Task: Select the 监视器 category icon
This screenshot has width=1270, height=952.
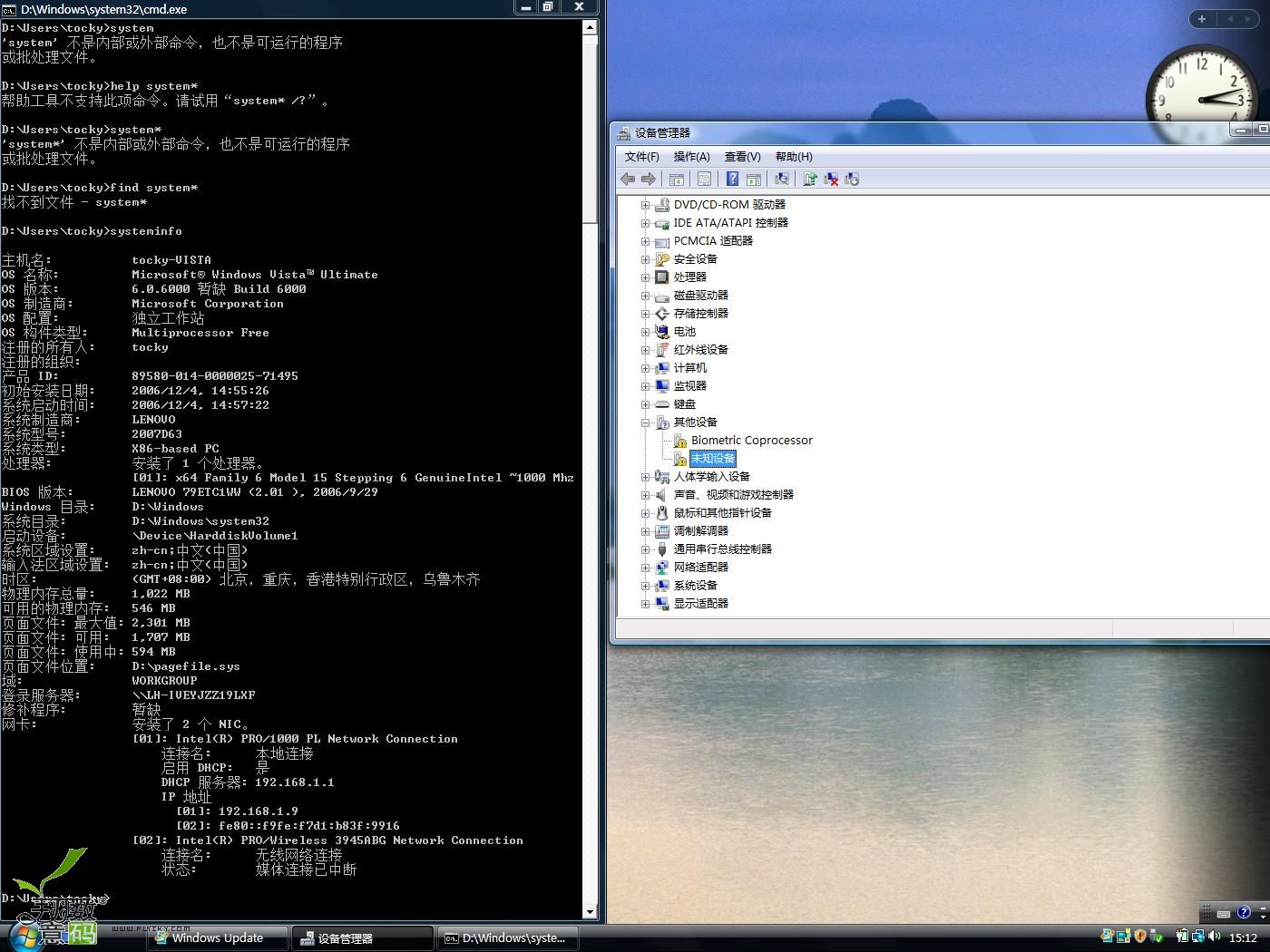Action: coord(662,386)
